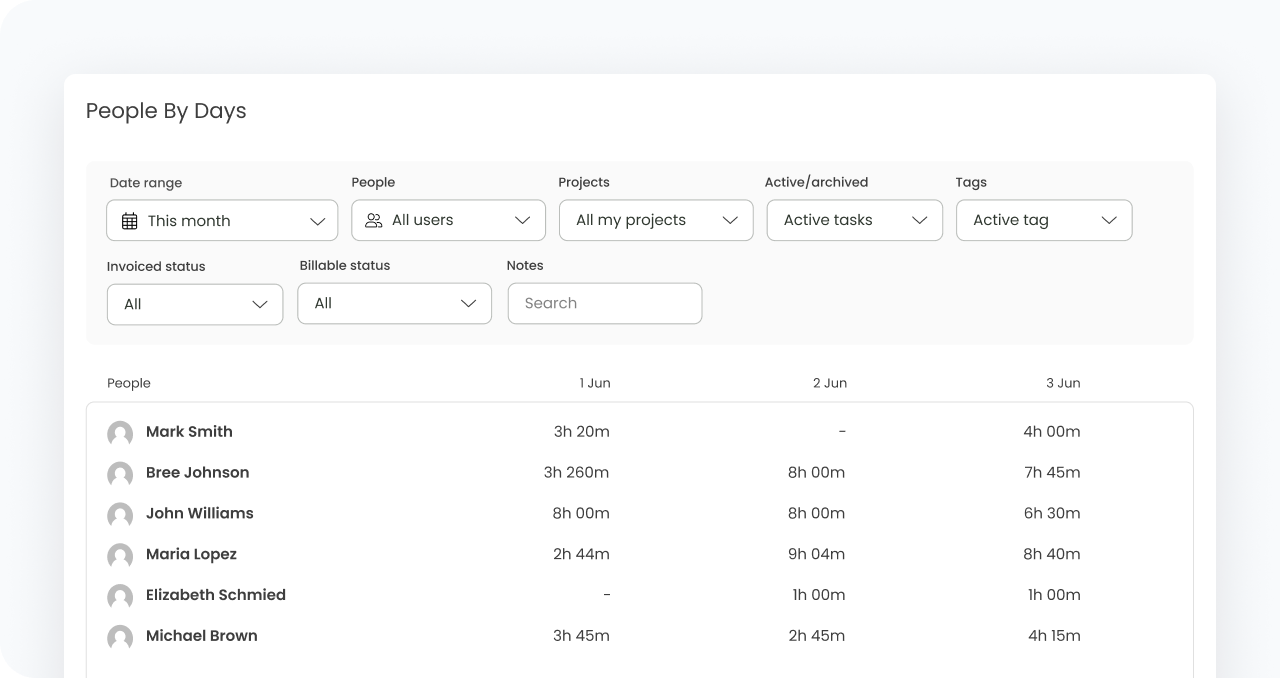Click Bree Johnson's avatar icon
This screenshot has height=678, width=1280.
tap(120, 474)
